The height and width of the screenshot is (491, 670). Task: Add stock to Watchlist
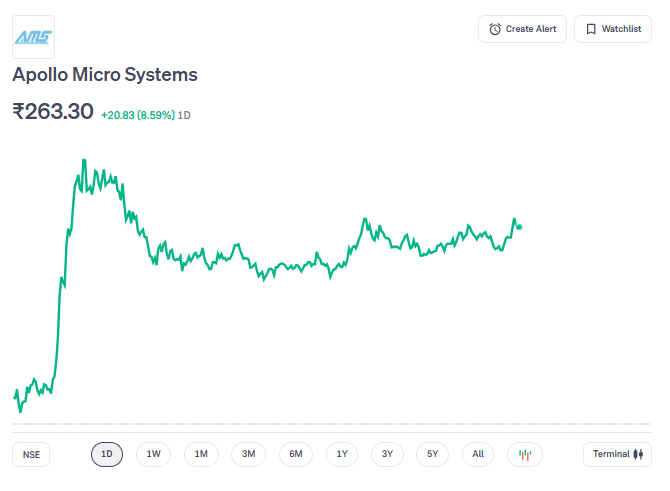click(613, 29)
